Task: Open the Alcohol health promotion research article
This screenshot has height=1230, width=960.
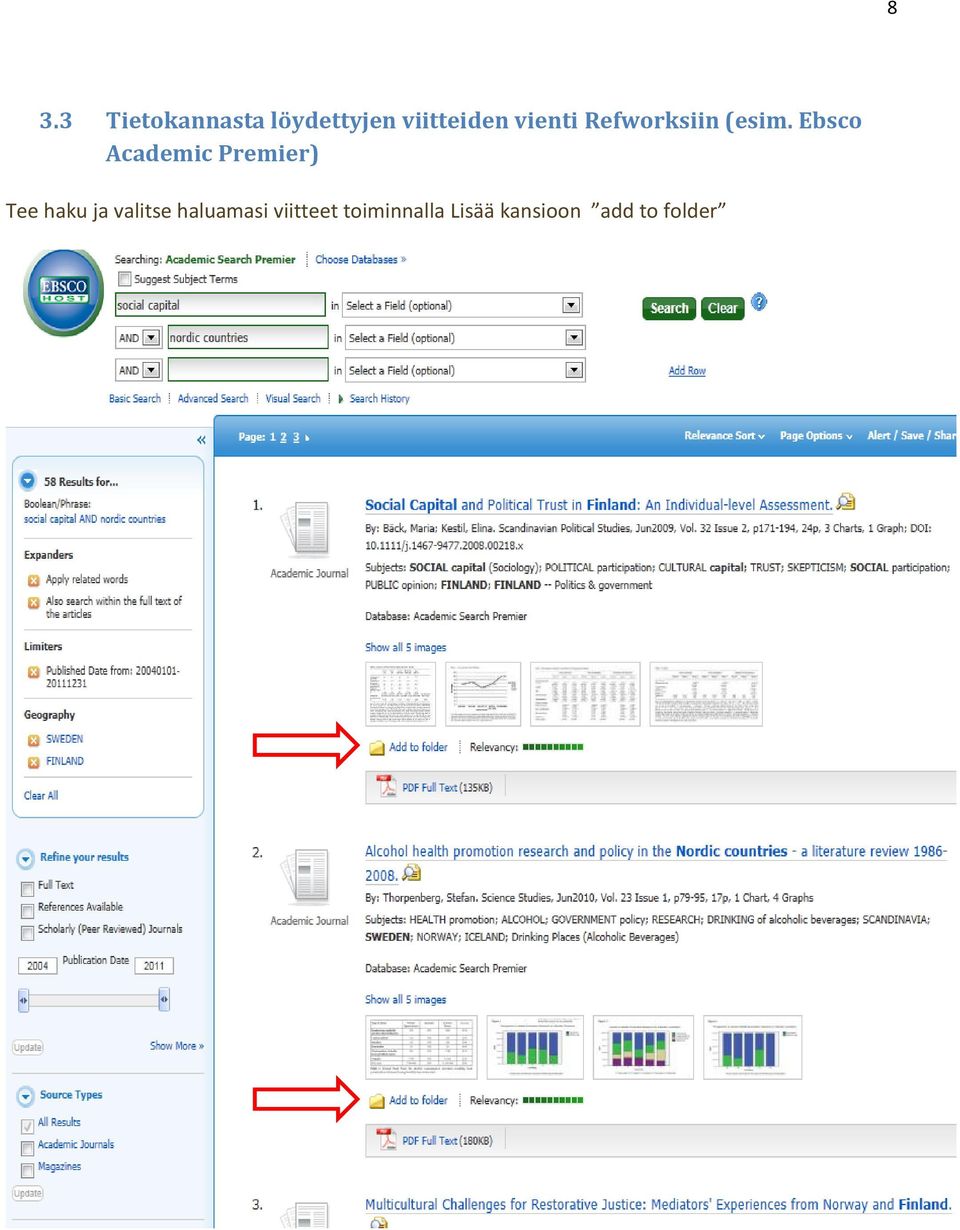Action: pos(656,863)
